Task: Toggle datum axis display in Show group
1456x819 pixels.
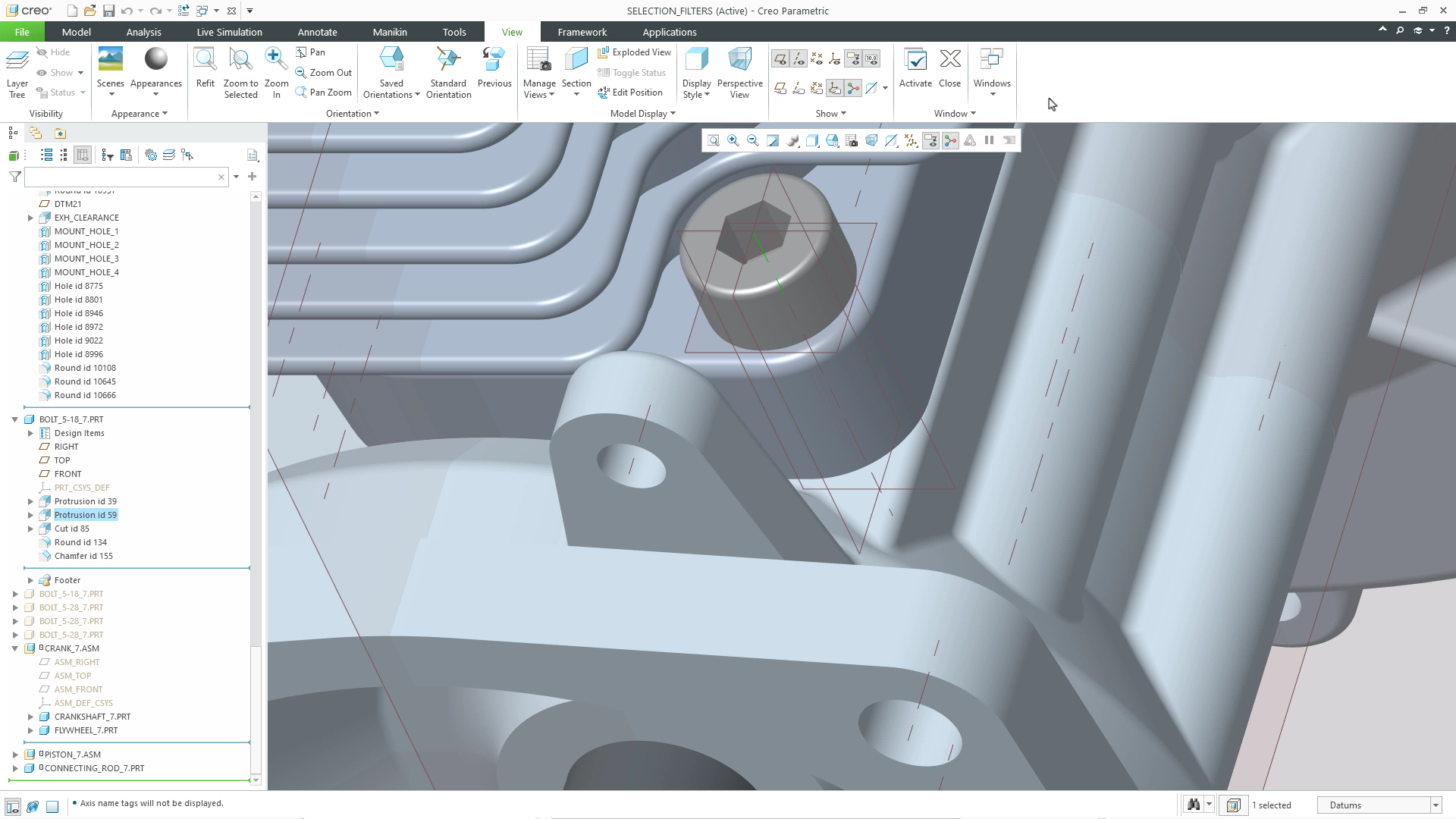Action: [798, 58]
